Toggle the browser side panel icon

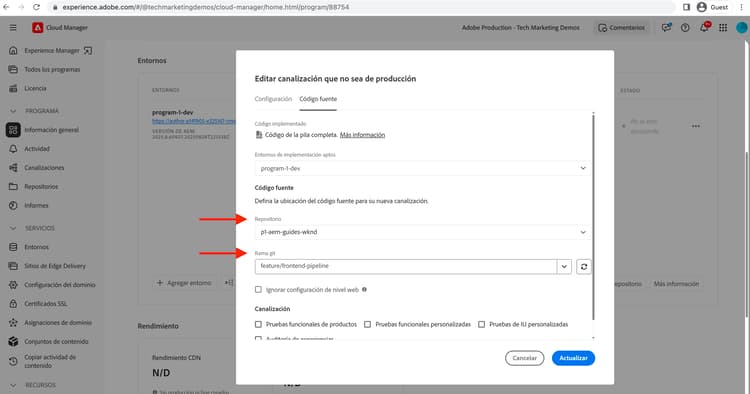686,7
